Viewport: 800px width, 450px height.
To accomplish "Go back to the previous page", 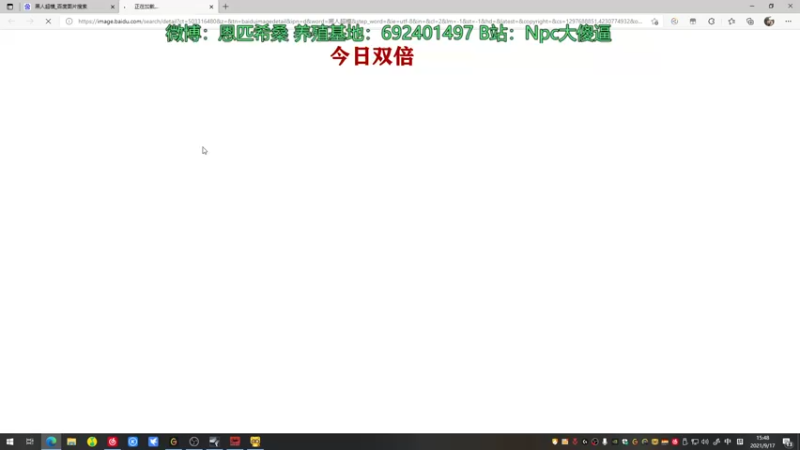I will pyautogui.click(x=12, y=21).
